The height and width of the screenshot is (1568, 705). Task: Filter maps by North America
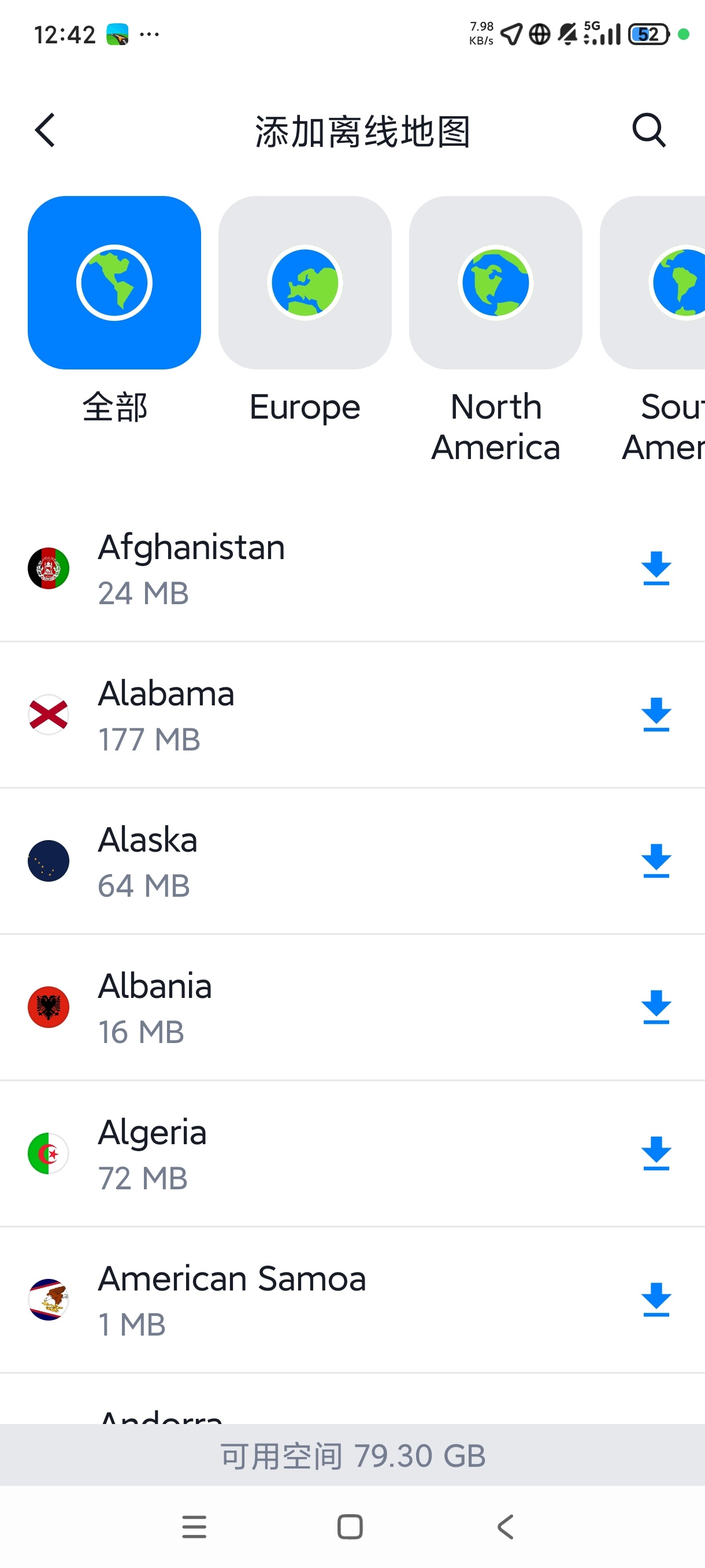point(495,282)
